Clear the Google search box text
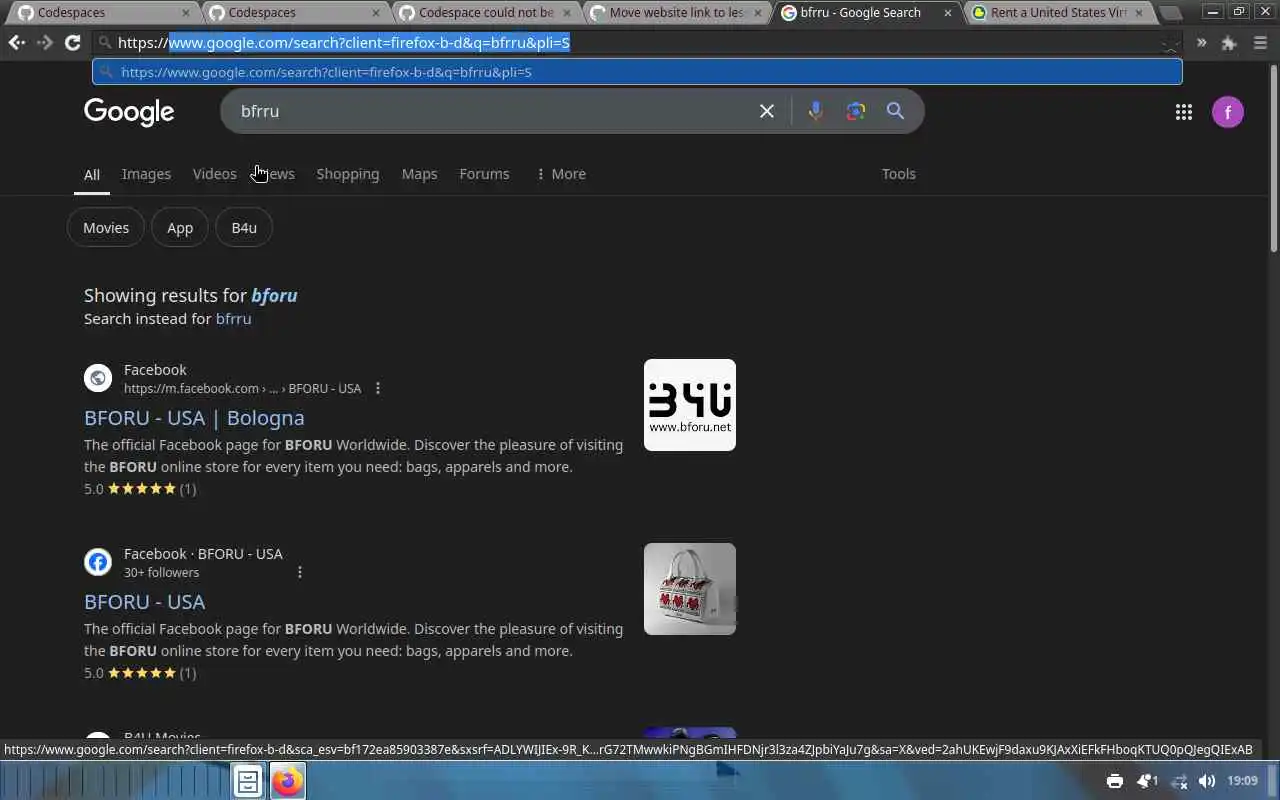Viewport: 1280px width, 800px height. click(767, 111)
